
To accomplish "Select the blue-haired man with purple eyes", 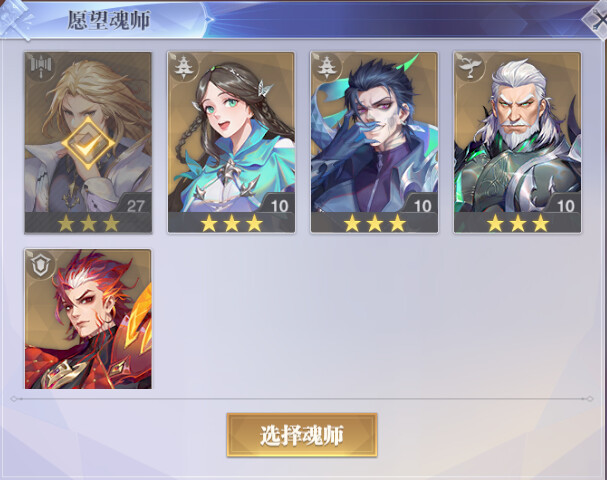I will point(374,142).
